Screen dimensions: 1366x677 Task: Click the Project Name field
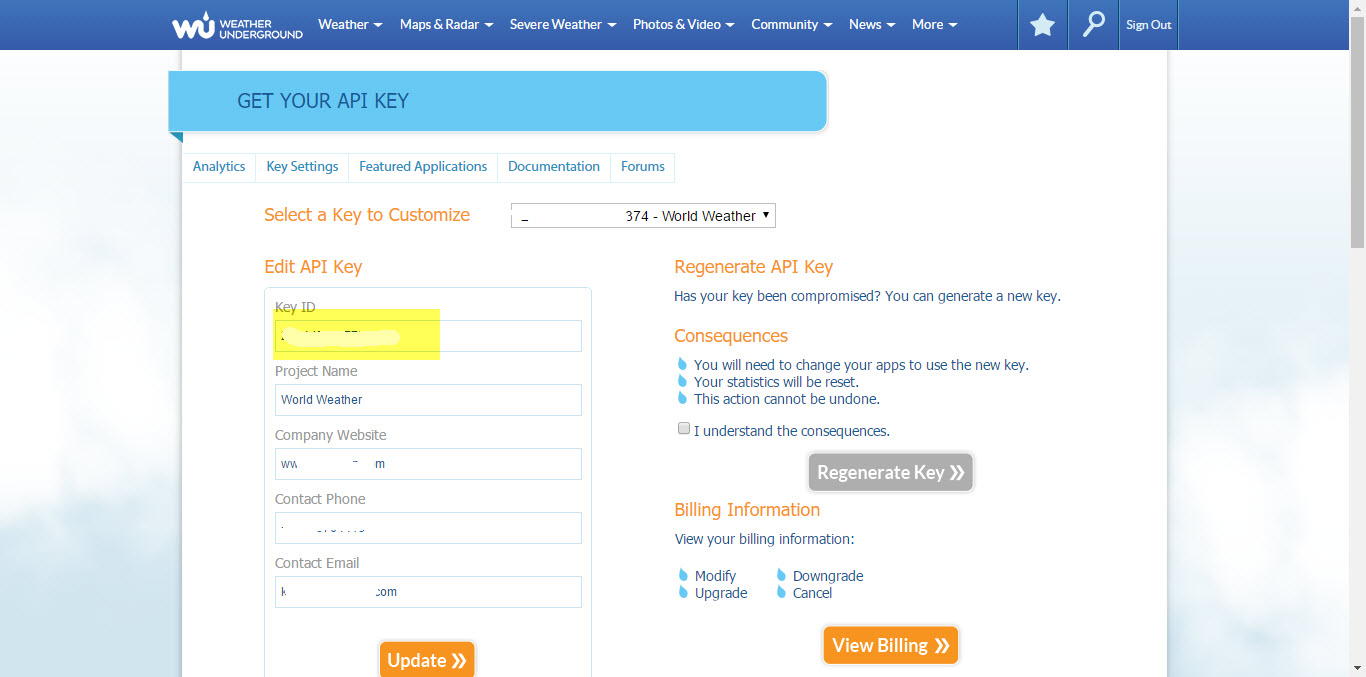[x=428, y=400]
